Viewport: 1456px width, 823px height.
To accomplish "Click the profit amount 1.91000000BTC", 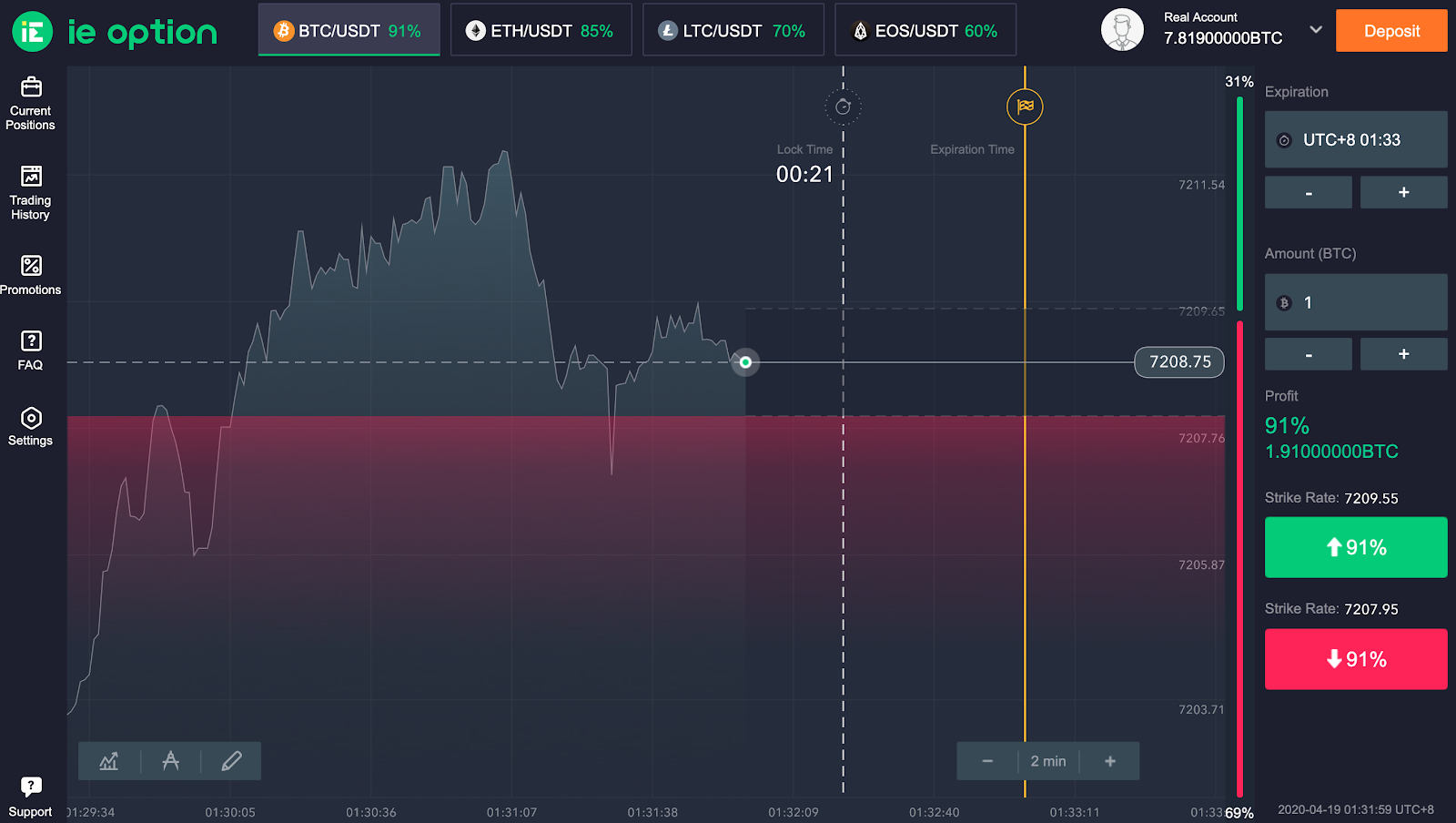I will (1331, 452).
